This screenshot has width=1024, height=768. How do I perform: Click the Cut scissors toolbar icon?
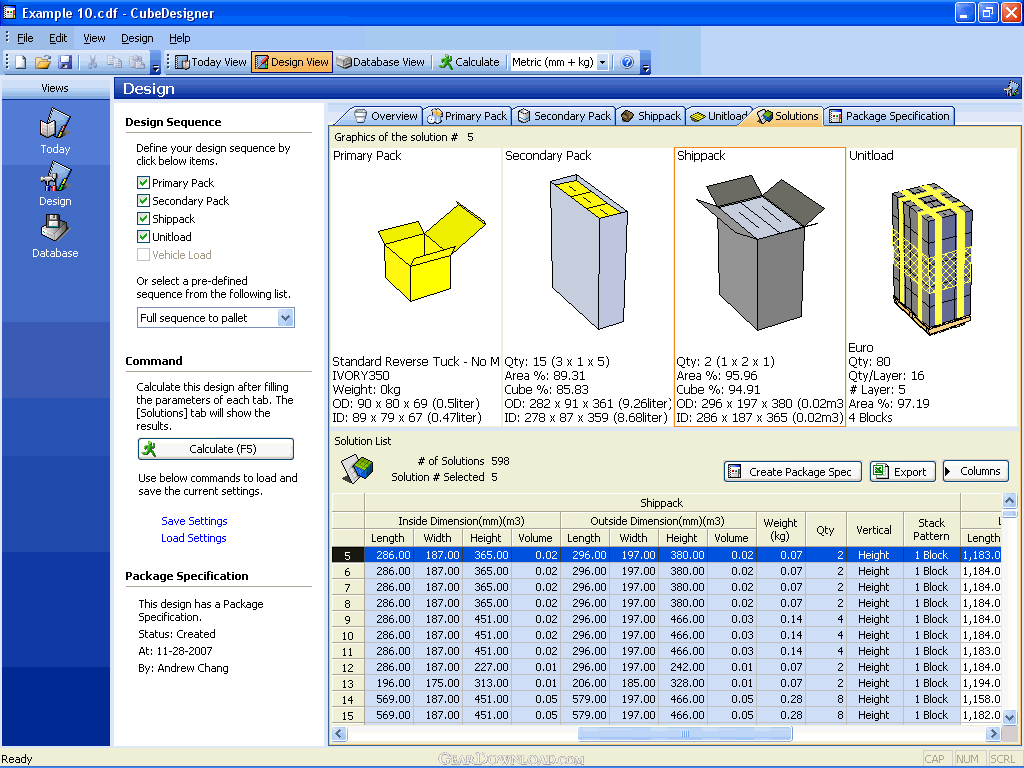93,62
